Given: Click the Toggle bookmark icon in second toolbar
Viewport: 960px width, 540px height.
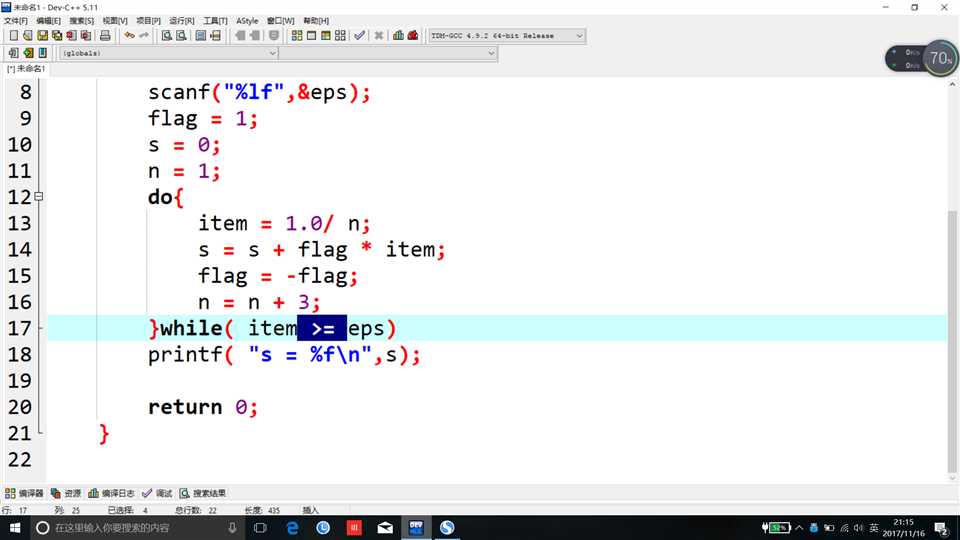Looking at the screenshot, I should pos(28,53).
